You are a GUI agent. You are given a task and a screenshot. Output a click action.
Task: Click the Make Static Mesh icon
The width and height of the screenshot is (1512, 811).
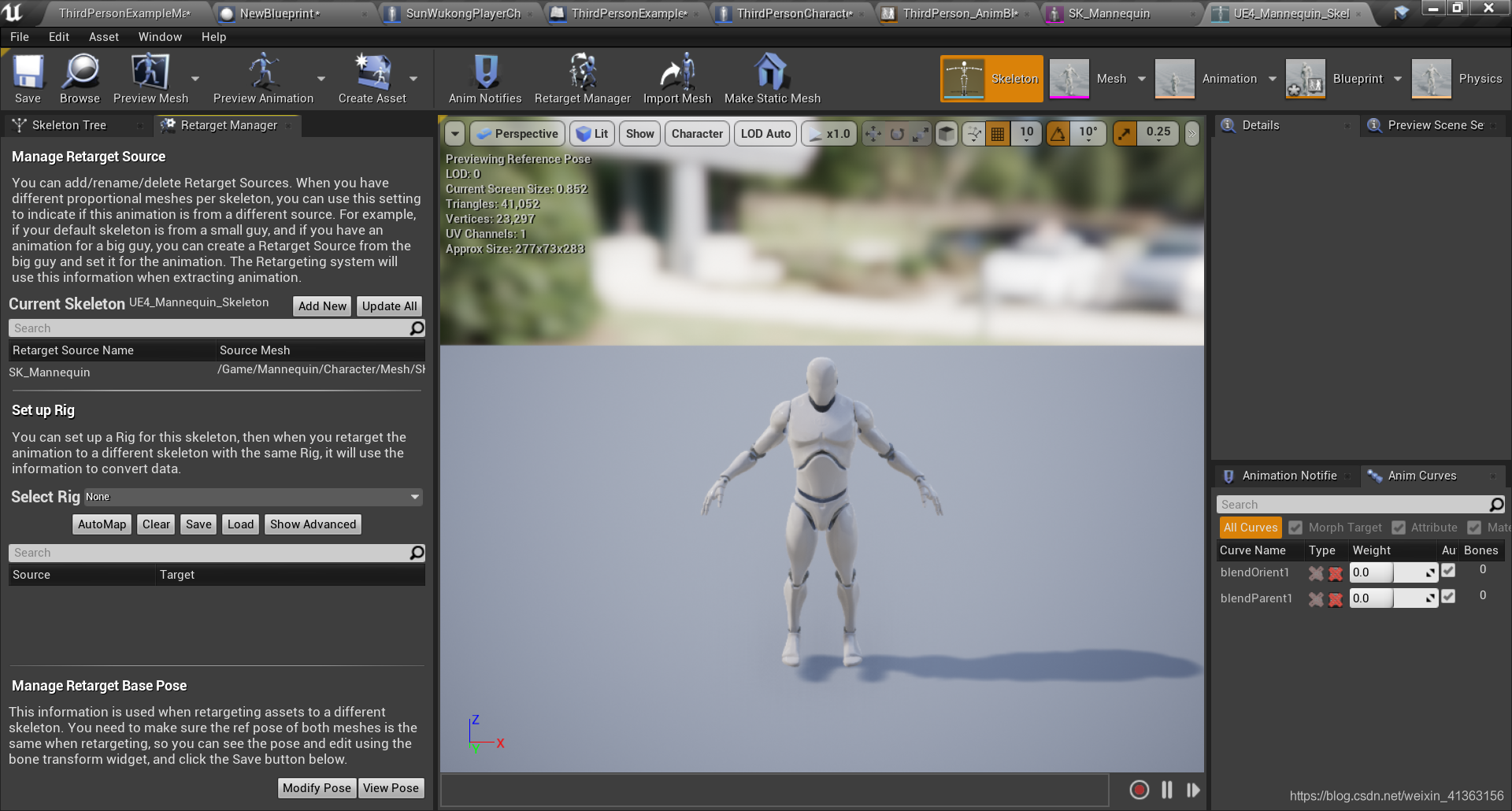tap(772, 72)
